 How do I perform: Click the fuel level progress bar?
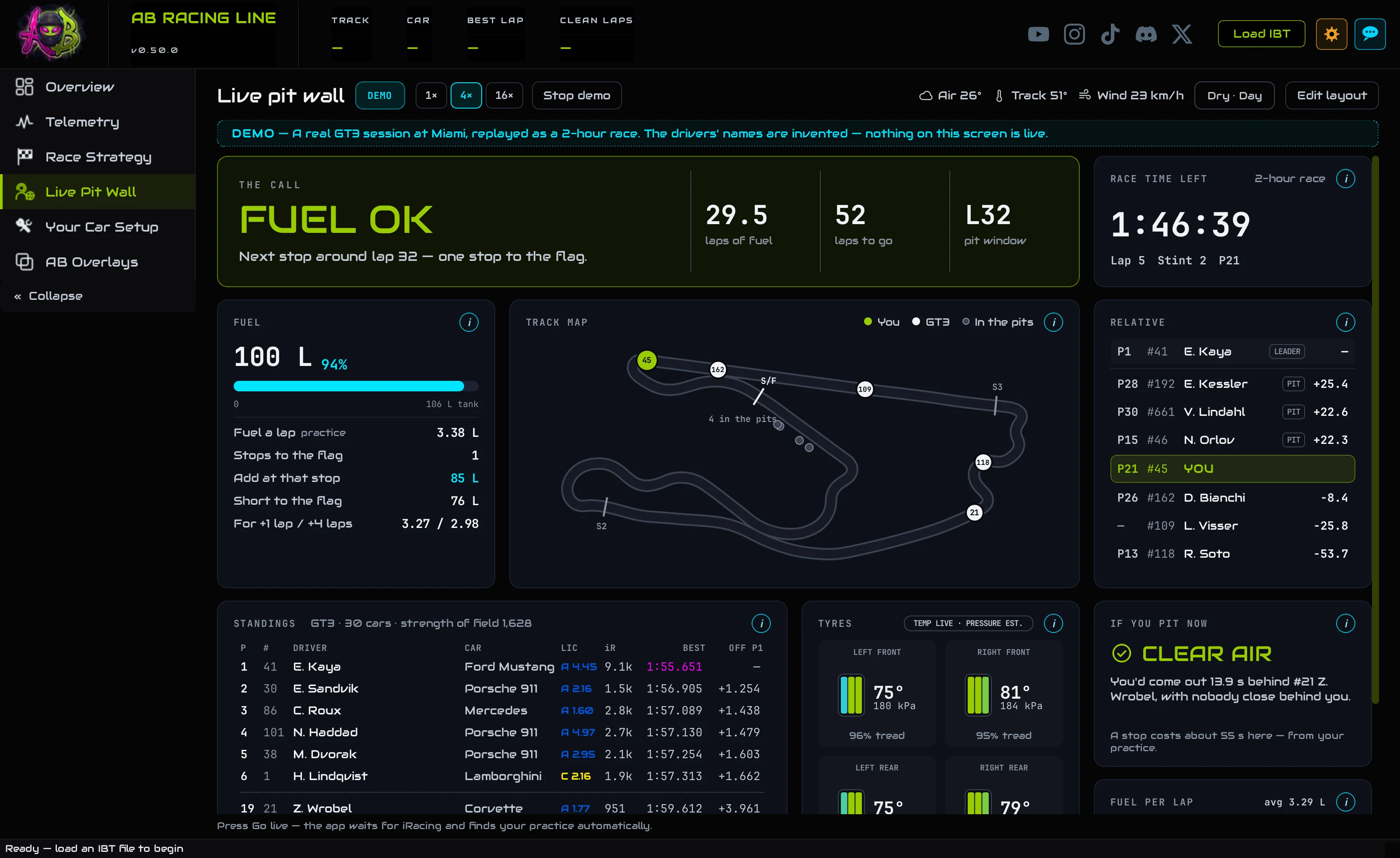[356, 386]
